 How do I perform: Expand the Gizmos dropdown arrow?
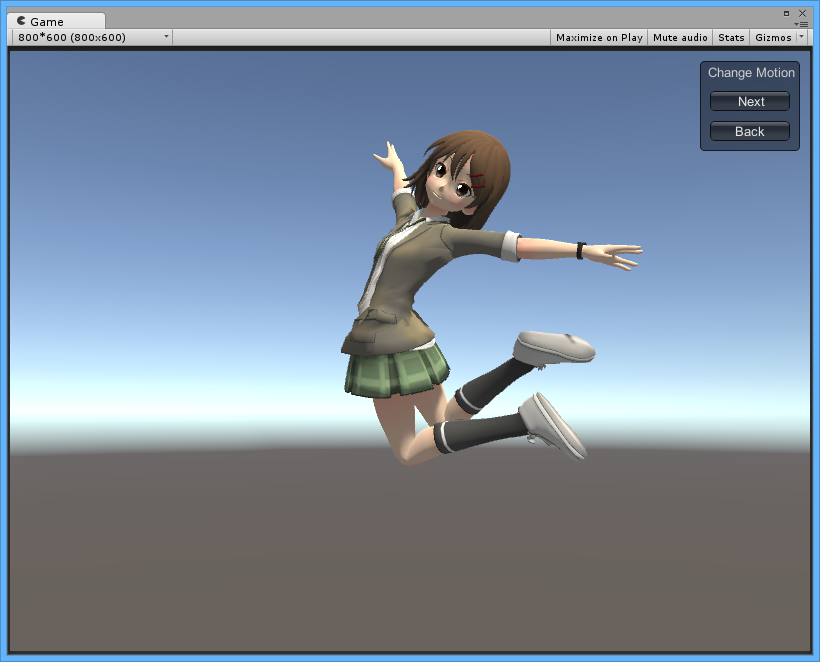point(802,37)
